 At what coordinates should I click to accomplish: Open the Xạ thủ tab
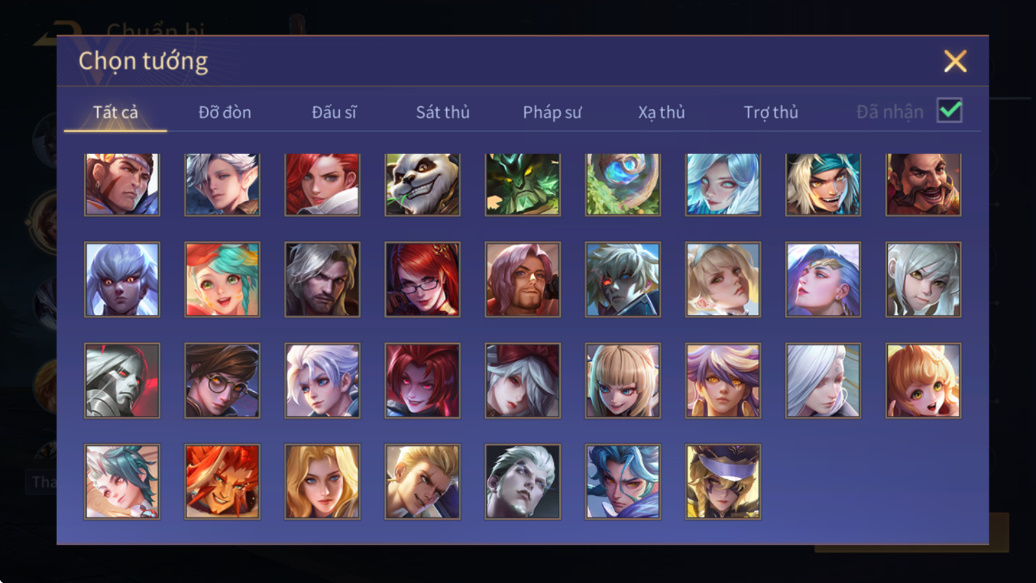(661, 112)
